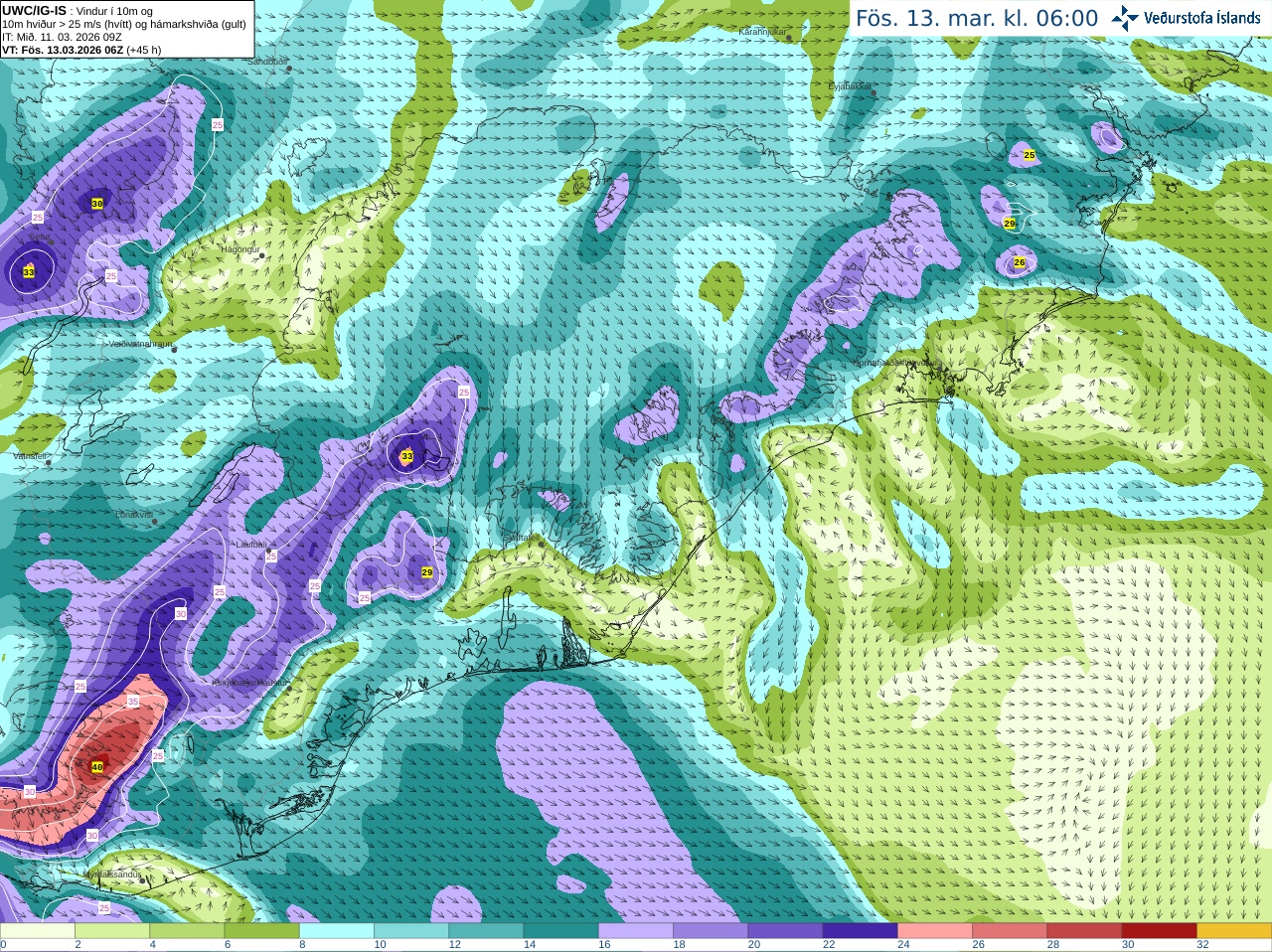This screenshot has height=952, width=1272.
Task: Click the Eyjabakkar station label
Action: [x=849, y=86]
